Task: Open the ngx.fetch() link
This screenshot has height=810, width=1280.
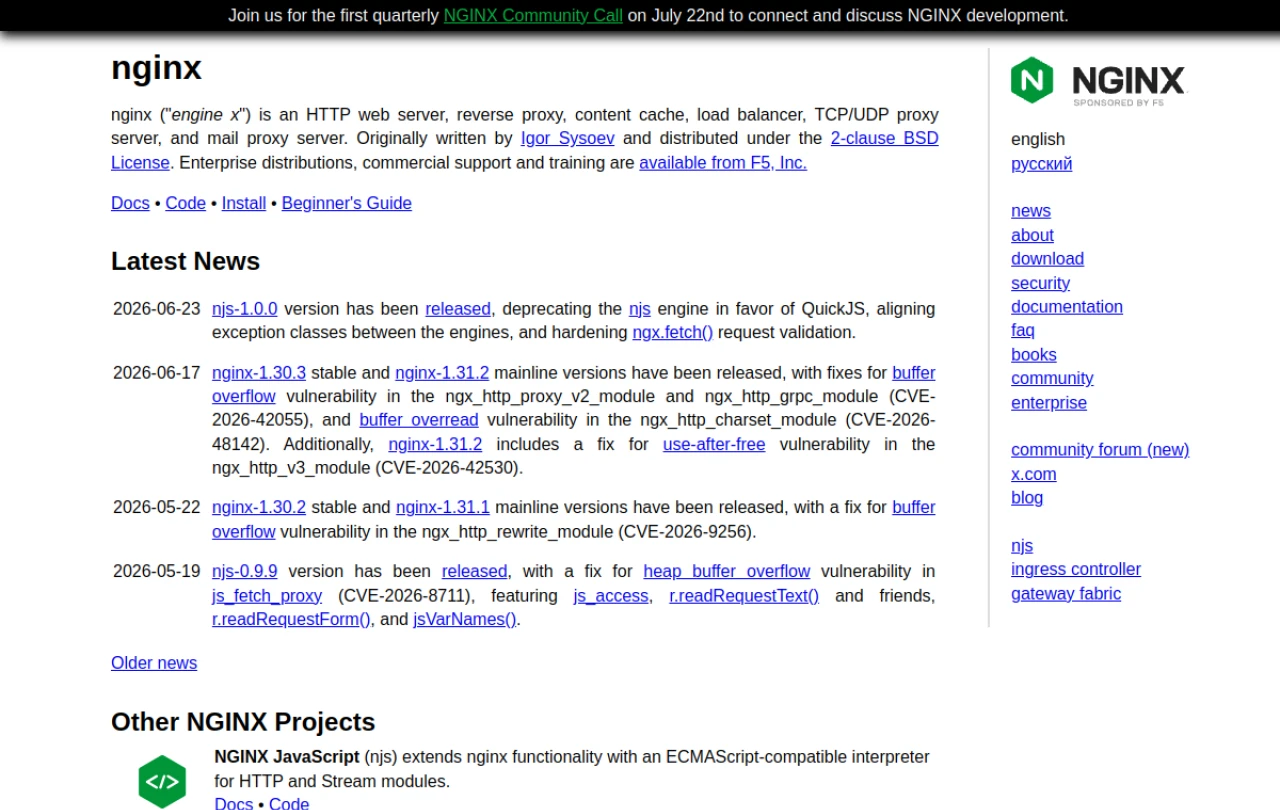Action: click(673, 332)
